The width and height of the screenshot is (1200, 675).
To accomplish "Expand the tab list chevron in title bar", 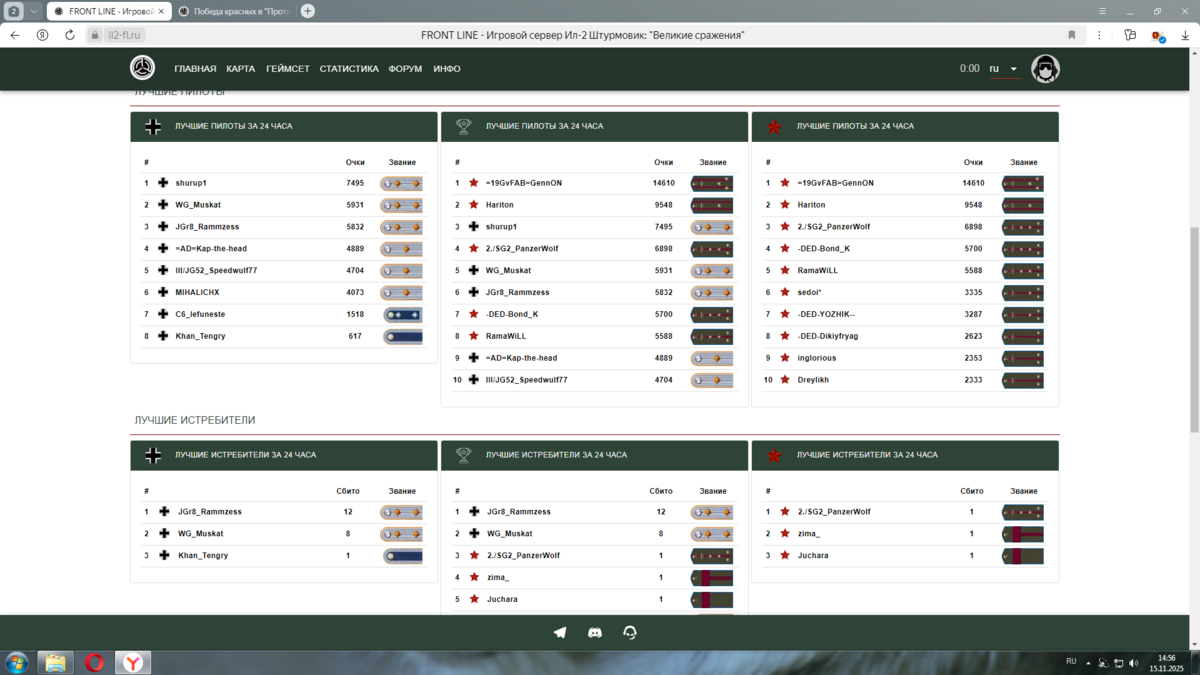I will pyautogui.click(x=34, y=11).
